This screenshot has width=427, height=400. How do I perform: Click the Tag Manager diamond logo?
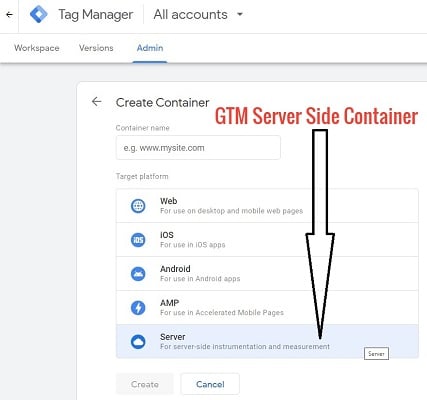click(x=39, y=14)
